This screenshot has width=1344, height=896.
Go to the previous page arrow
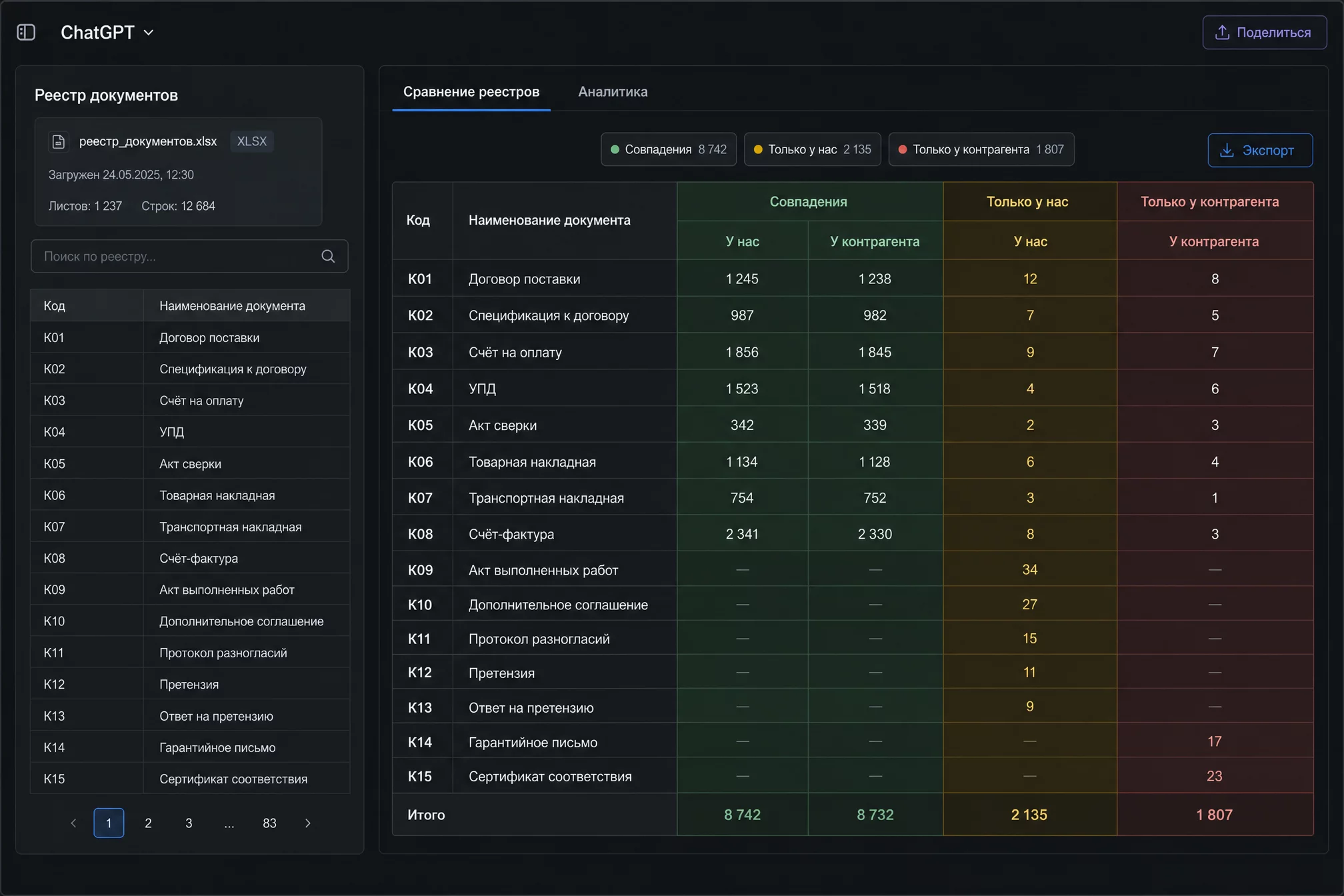[73, 823]
